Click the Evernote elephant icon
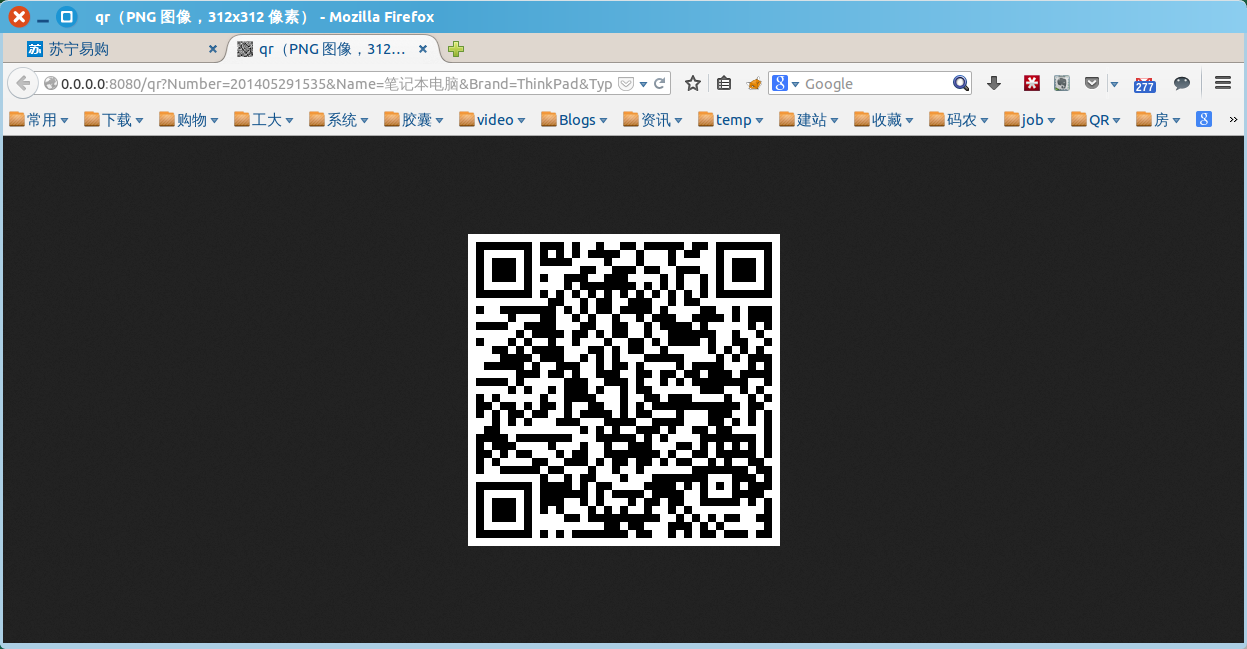The width and height of the screenshot is (1247, 649). pyautogui.click(x=1062, y=84)
